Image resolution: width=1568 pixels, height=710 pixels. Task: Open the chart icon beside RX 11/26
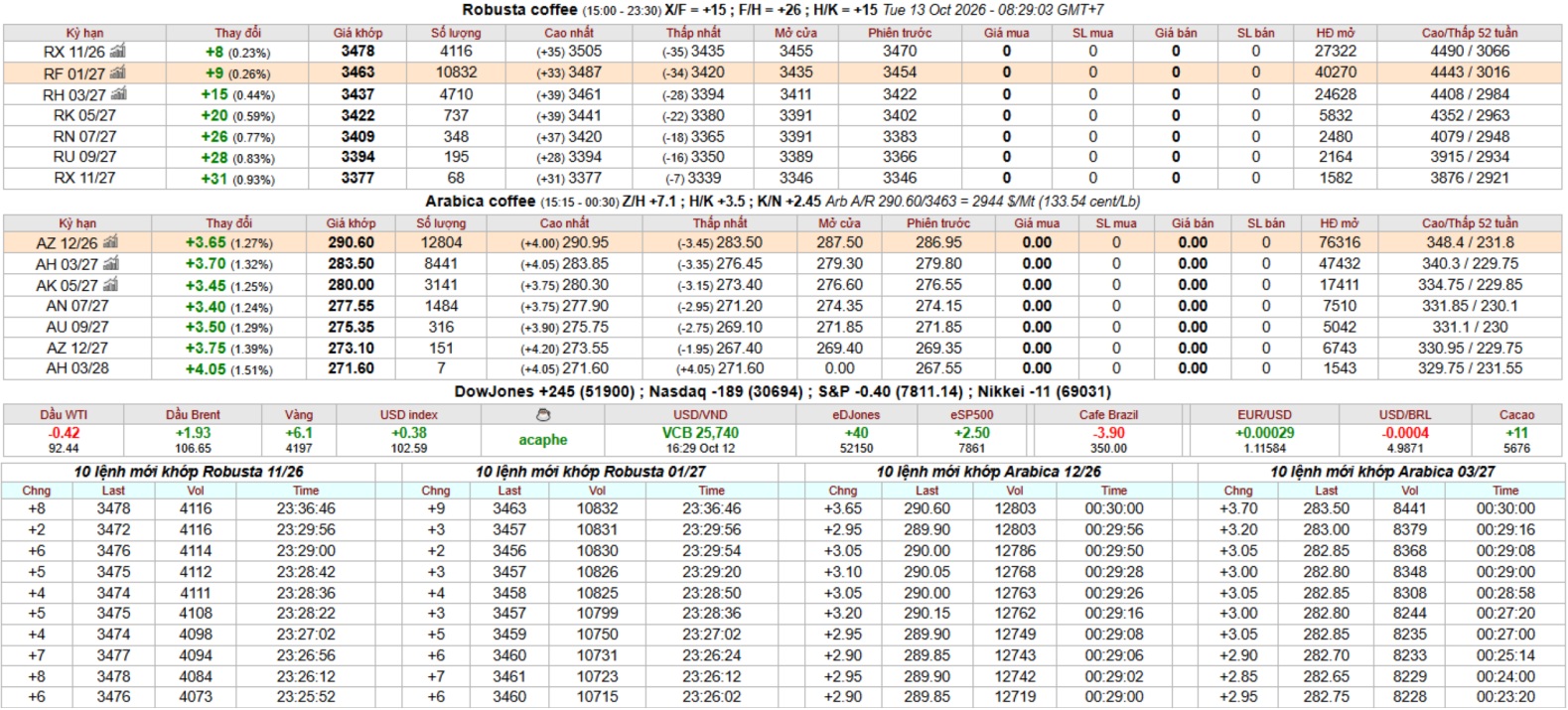pyautogui.click(x=118, y=51)
